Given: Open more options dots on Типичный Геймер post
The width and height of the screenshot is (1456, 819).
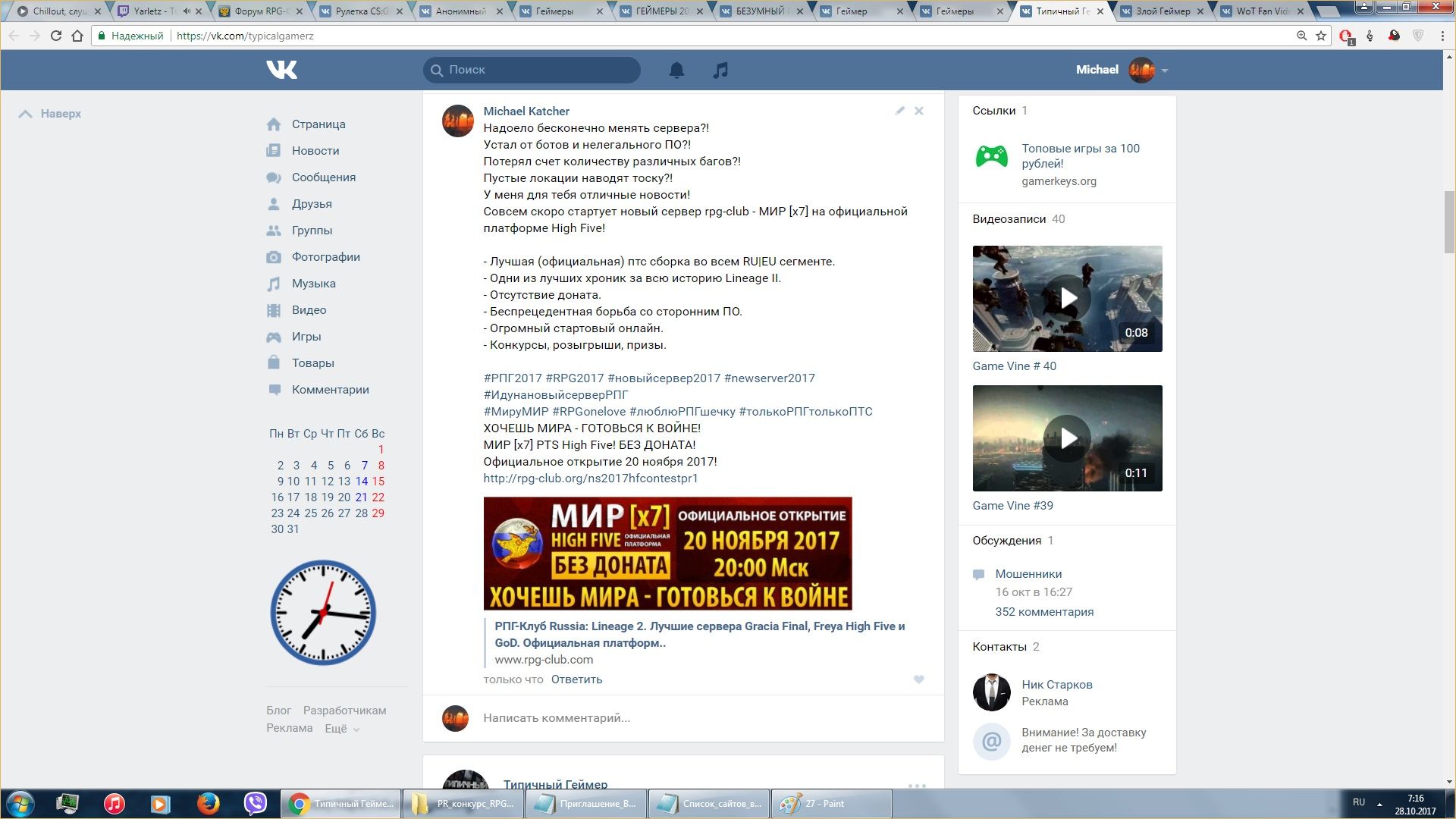Looking at the screenshot, I should (917, 785).
